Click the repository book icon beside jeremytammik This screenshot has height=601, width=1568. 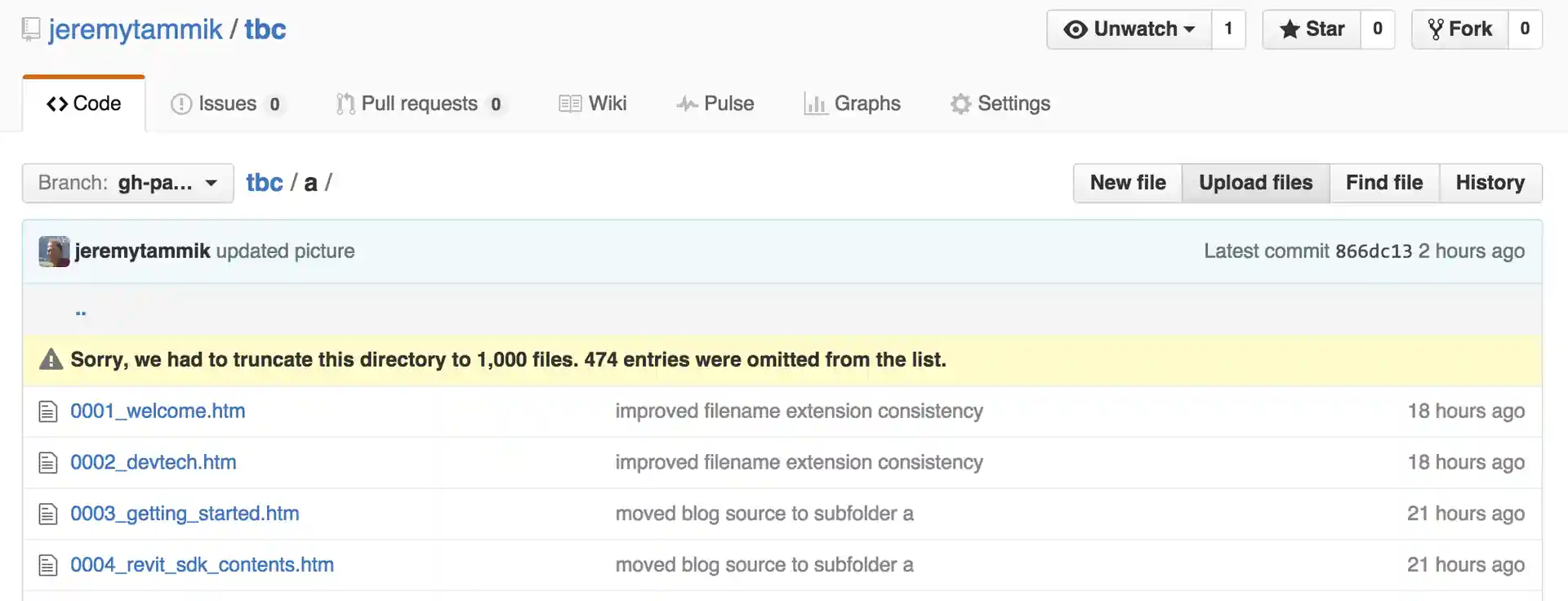click(x=30, y=29)
